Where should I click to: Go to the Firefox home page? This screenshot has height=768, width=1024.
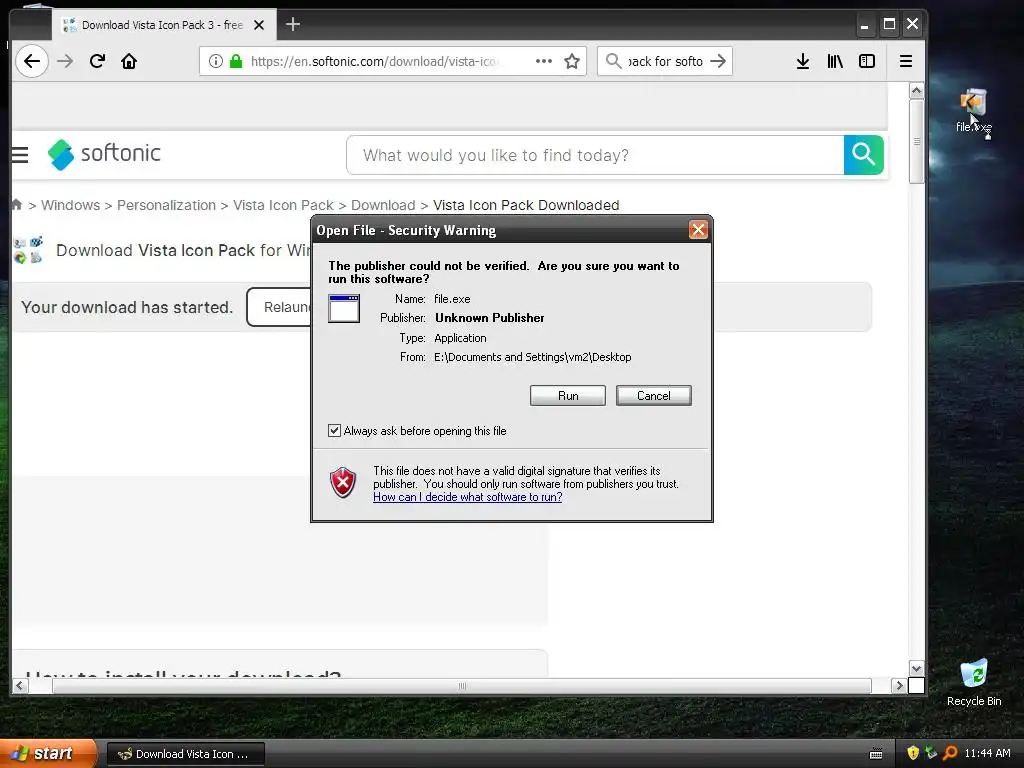[x=129, y=61]
